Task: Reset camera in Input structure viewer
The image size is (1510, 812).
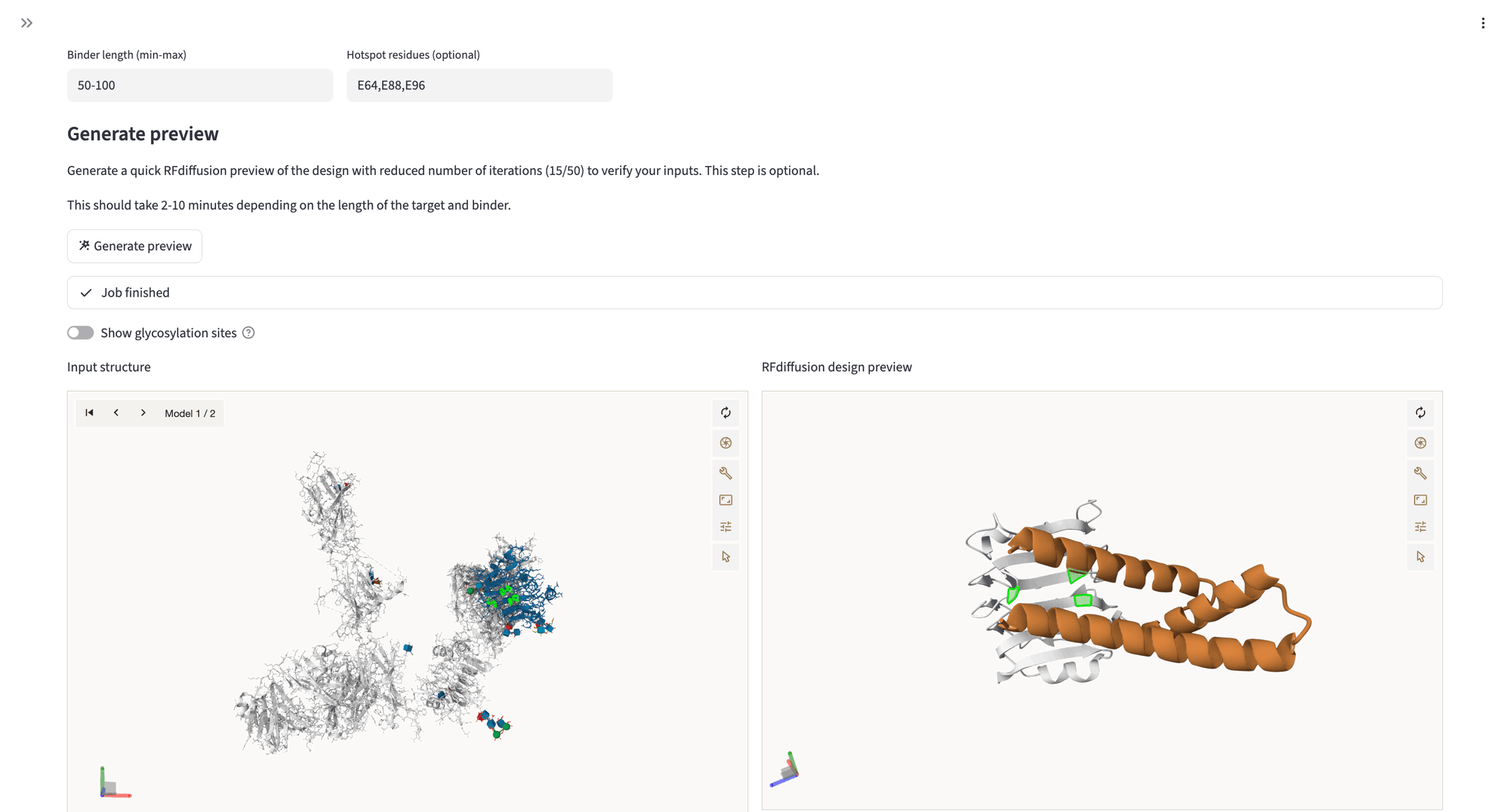Action: coord(726,413)
